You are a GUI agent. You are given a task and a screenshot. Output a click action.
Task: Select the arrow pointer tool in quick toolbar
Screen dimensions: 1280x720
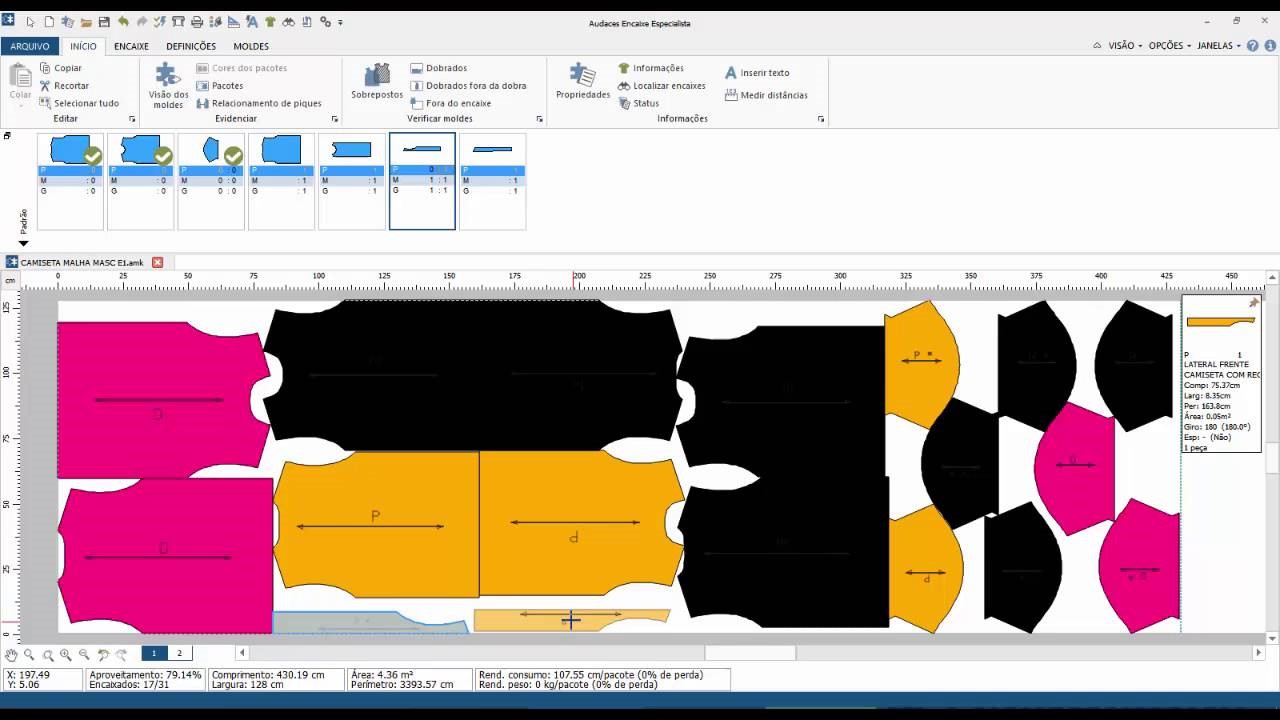tap(30, 21)
